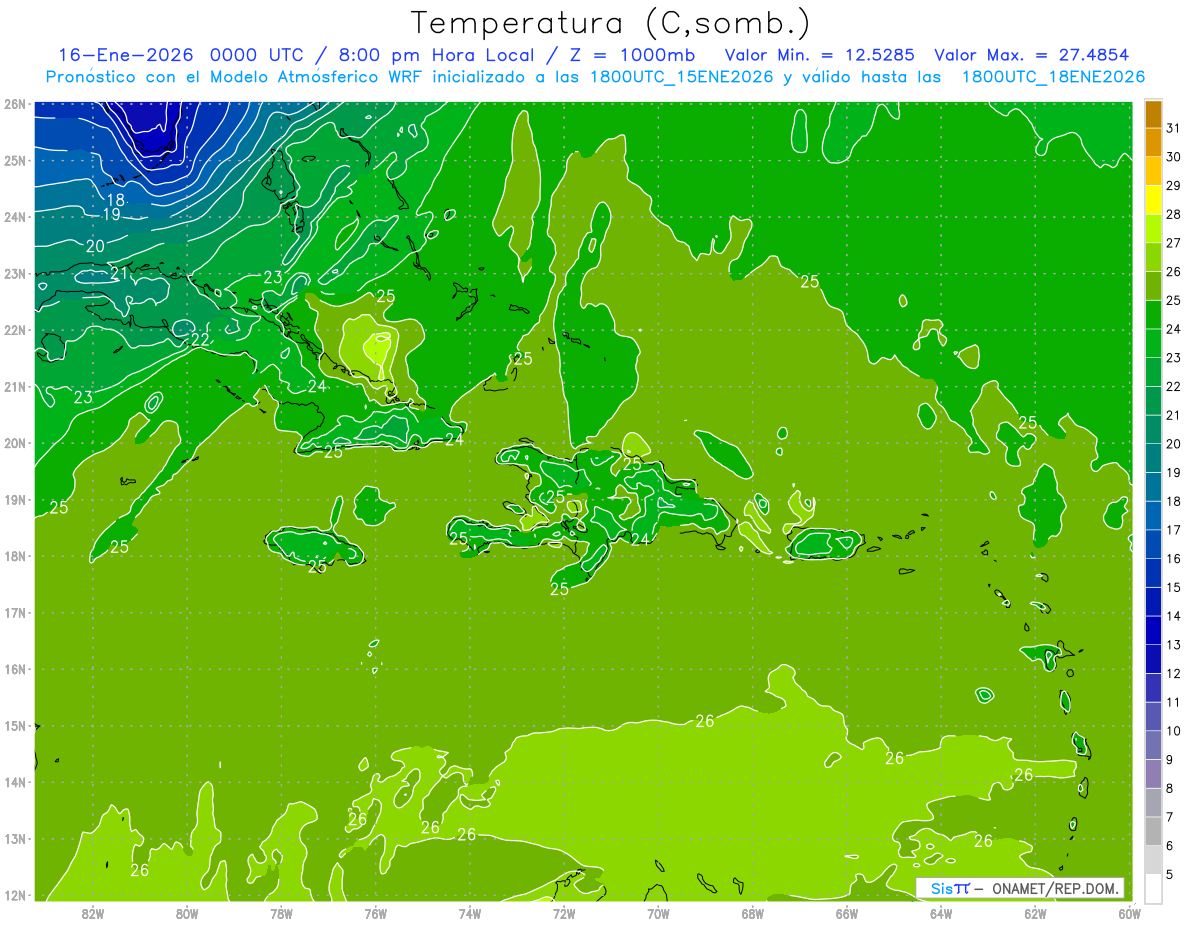Click the "1800UTC_15ENE2026" initialization time
Viewport: 1200px width, 927px height.
(x=683, y=77)
